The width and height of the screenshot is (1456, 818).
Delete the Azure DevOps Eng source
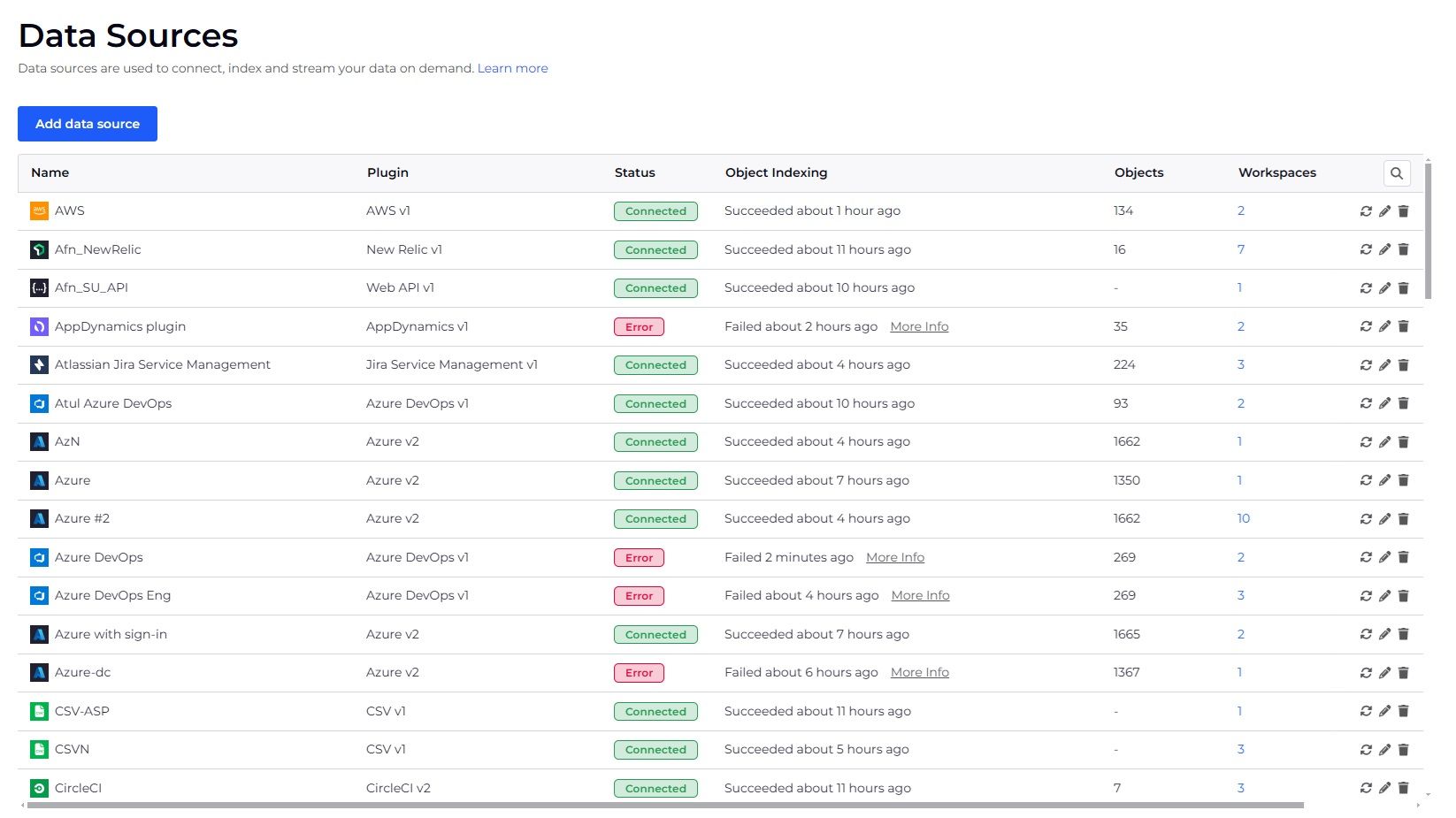(1403, 596)
